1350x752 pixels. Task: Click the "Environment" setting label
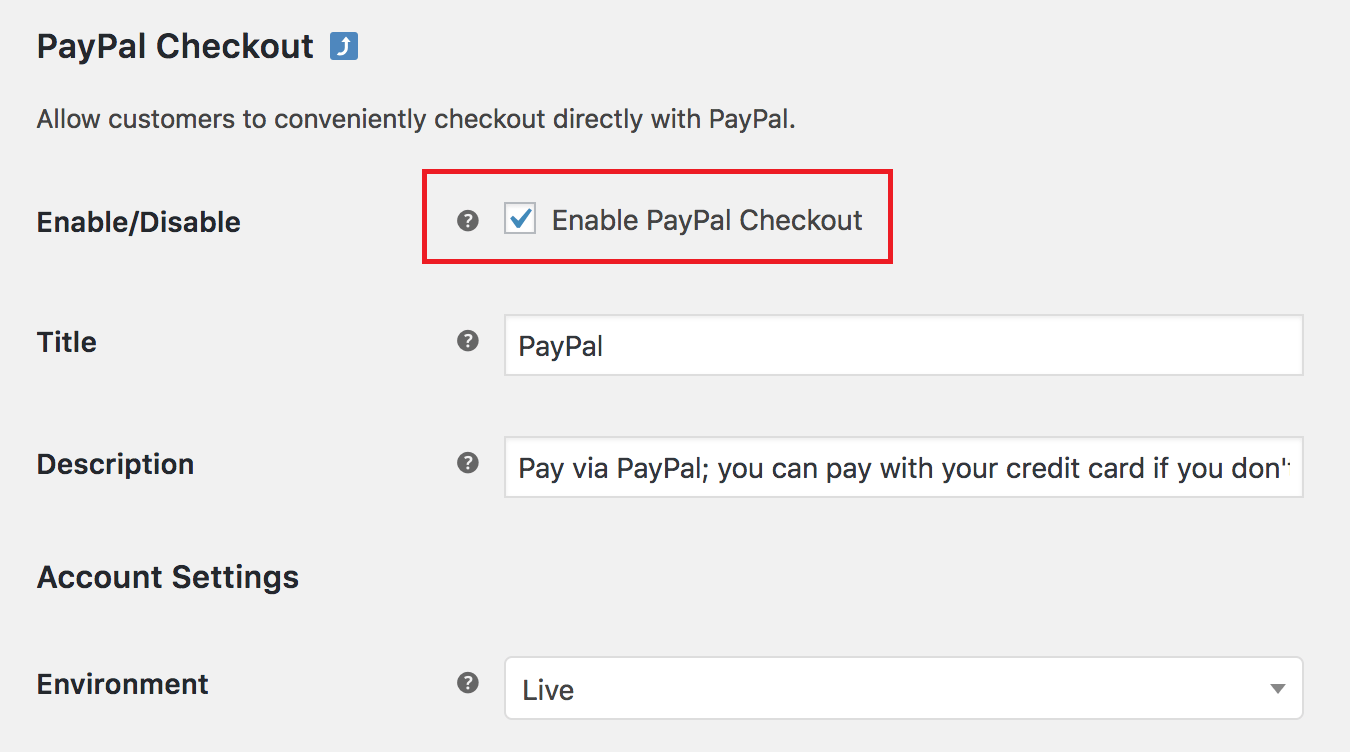click(x=123, y=684)
